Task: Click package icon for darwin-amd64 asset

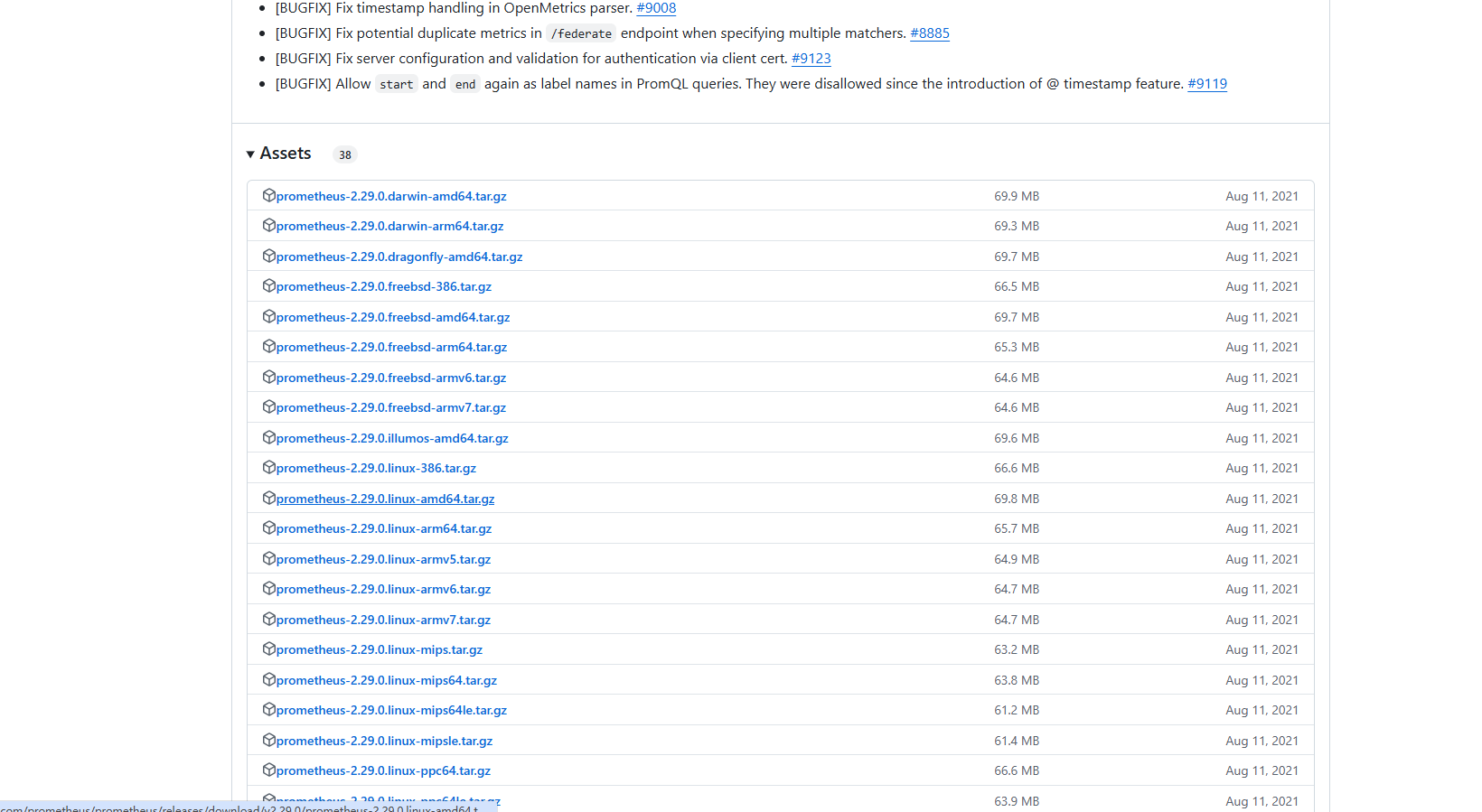Action: (x=268, y=195)
